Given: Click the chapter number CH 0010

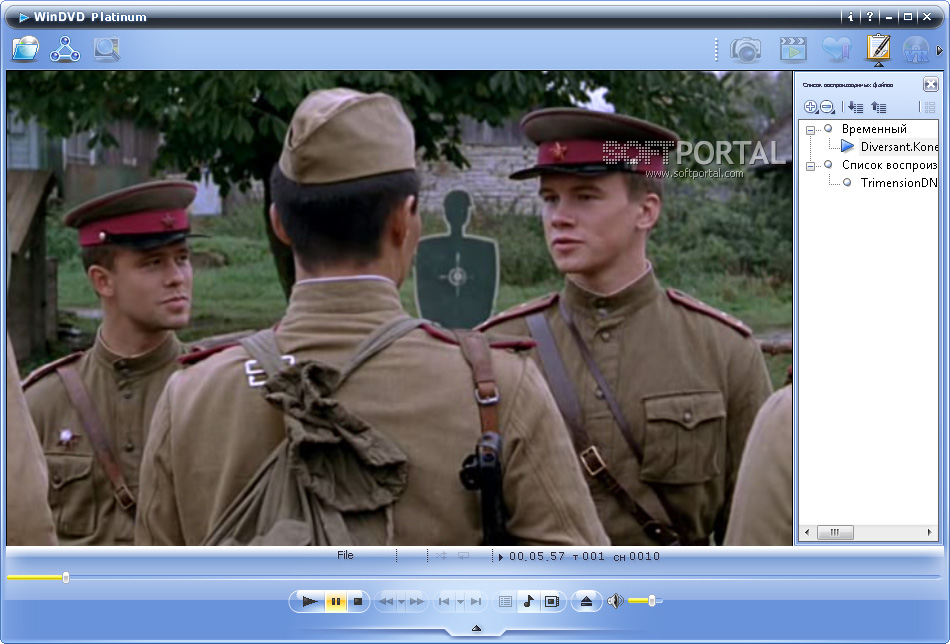Looking at the screenshot, I should tap(636, 556).
